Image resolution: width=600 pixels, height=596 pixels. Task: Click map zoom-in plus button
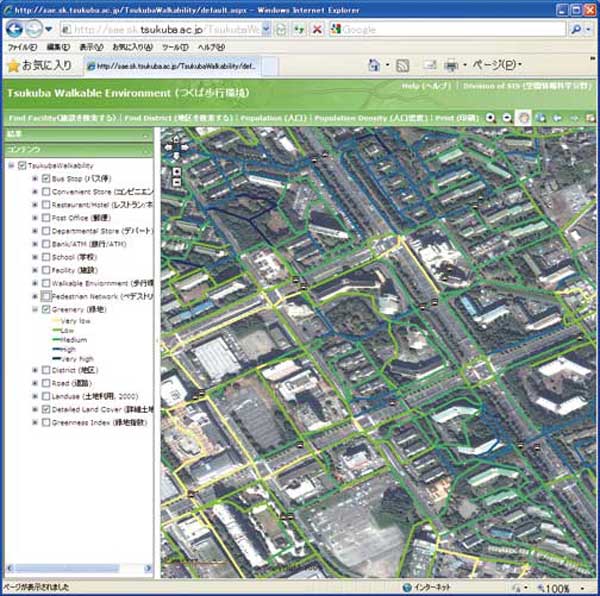[x=176, y=171]
